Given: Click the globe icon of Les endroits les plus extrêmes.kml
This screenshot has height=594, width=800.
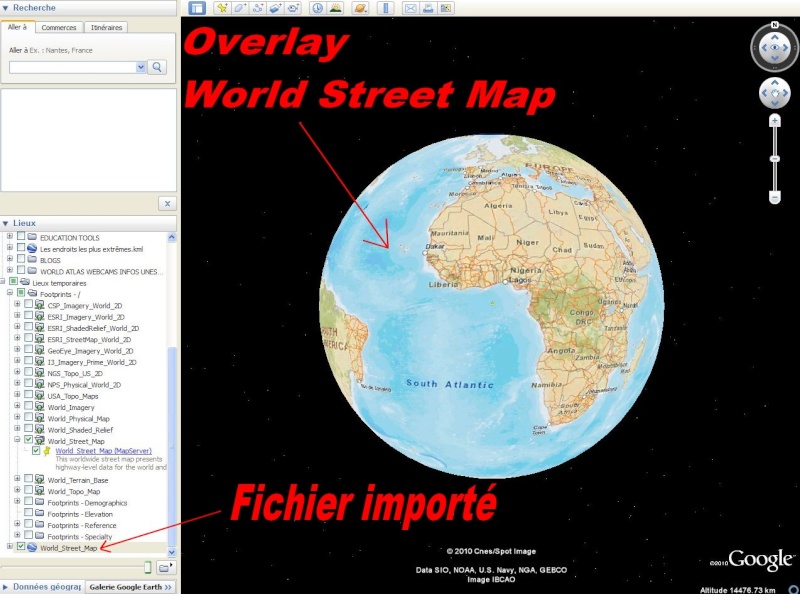Looking at the screenshot, I should (x=32, y=249).
